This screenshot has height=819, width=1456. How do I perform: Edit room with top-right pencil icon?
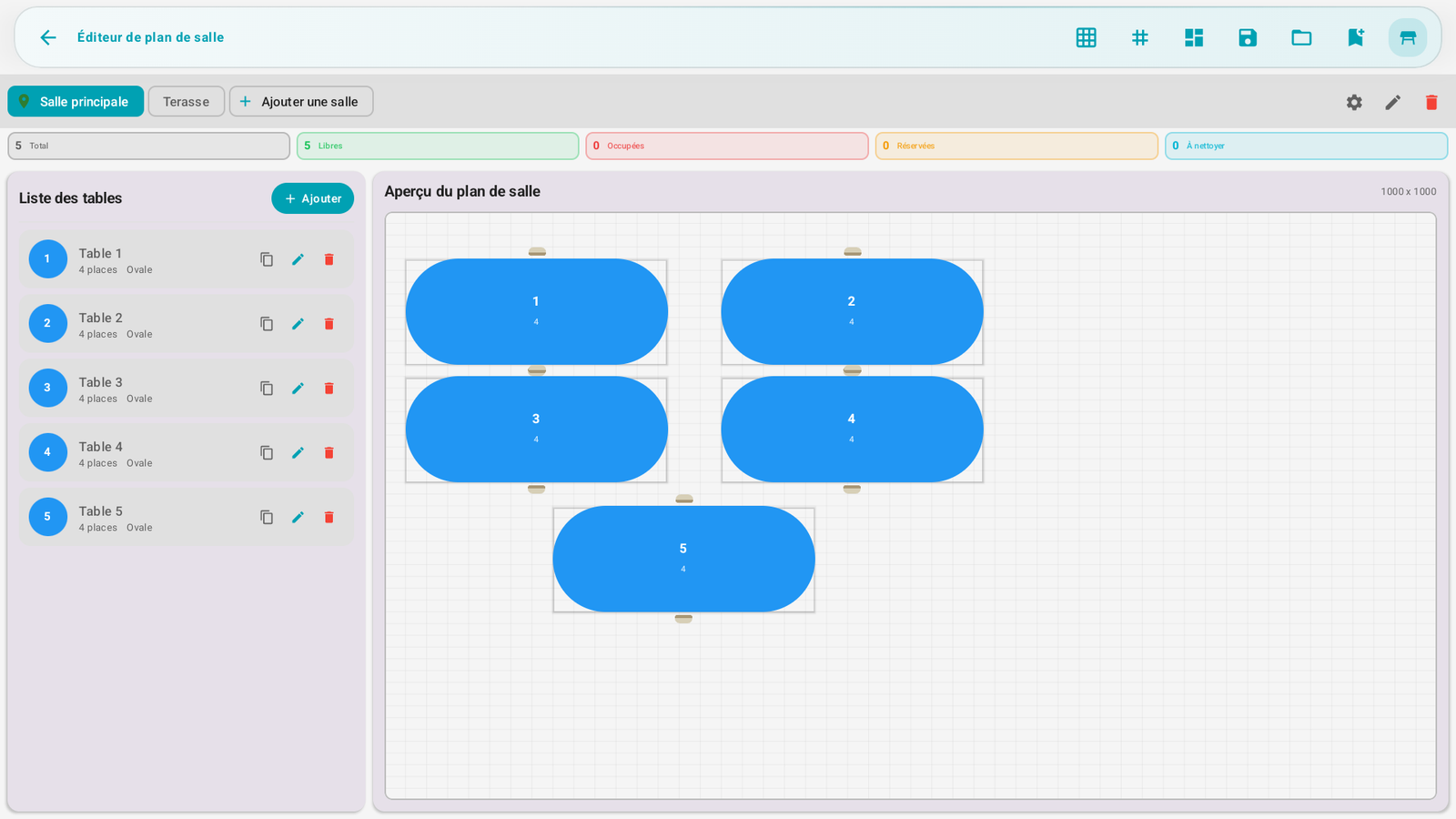1392,102
